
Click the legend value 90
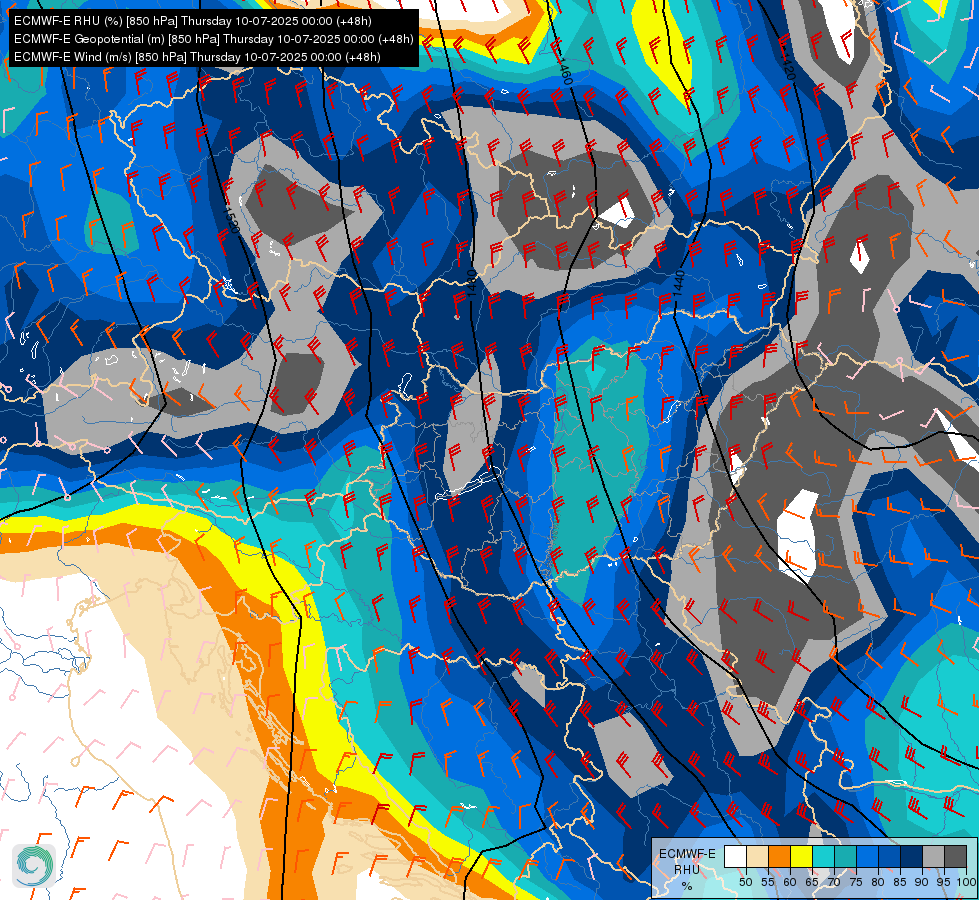(922, 882)
